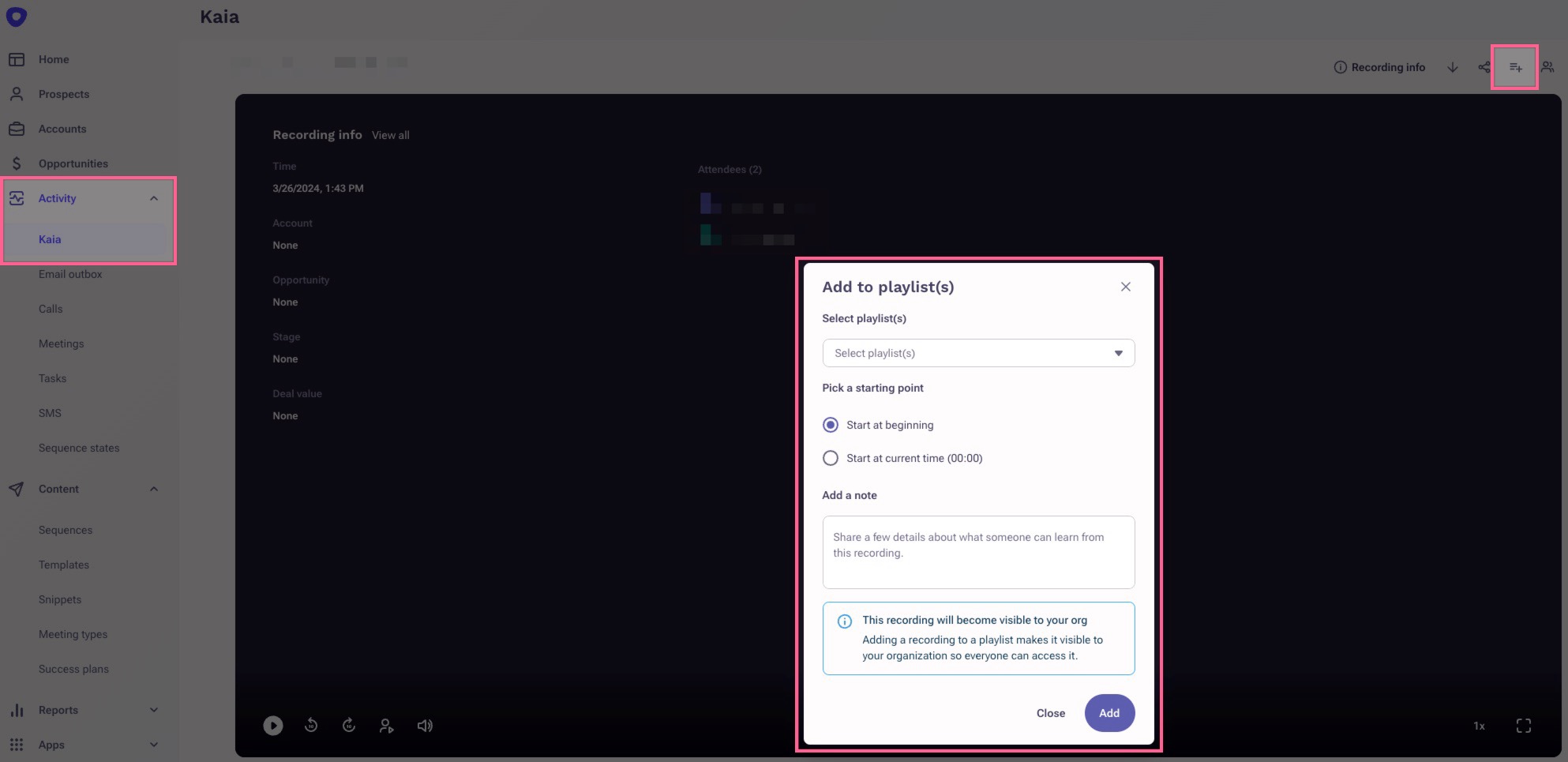
Task: Click the download arrow icon
Action: point(1453,67)
